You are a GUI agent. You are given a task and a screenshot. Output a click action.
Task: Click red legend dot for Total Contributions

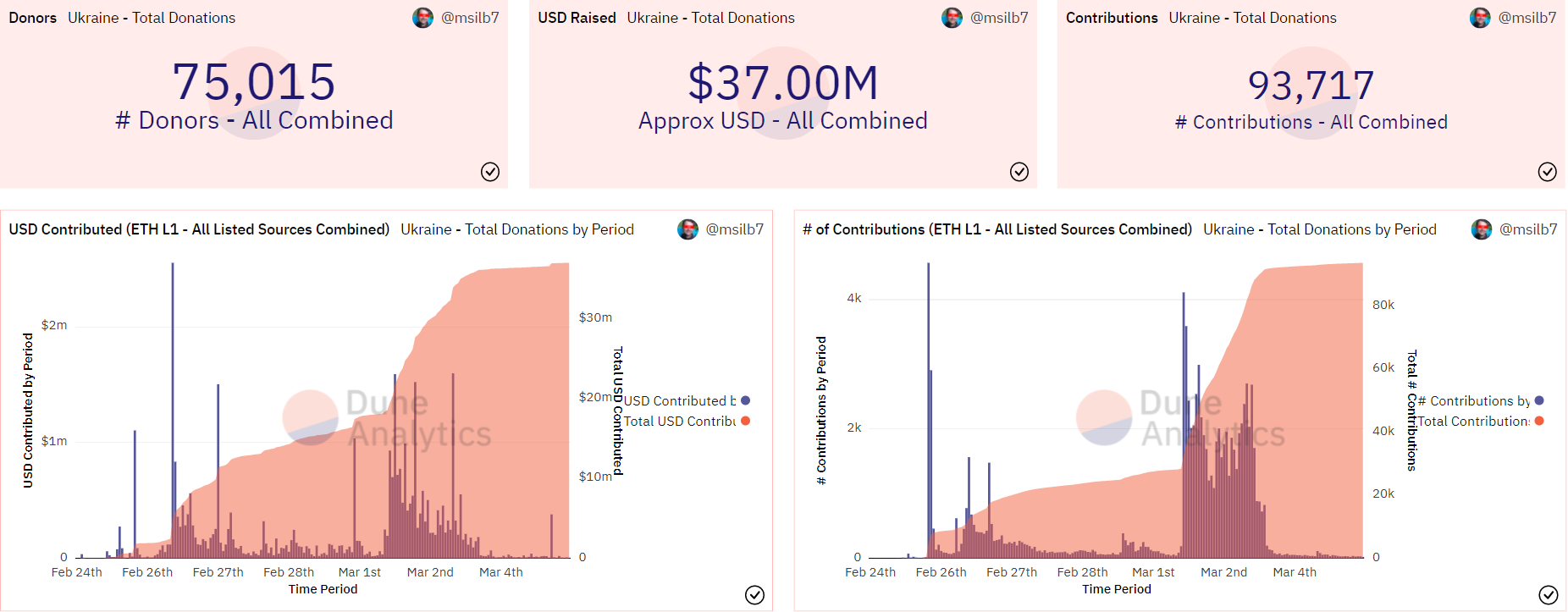[x=1539, y=421]
